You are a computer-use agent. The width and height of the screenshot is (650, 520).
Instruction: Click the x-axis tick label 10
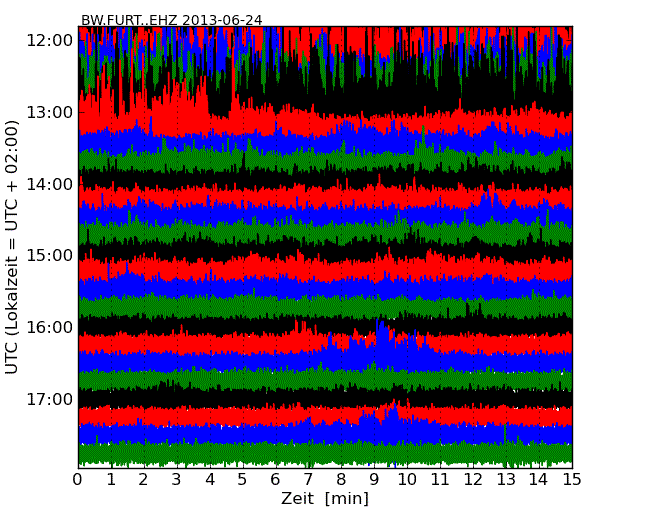pyautogui.click(x=407, y=480)
